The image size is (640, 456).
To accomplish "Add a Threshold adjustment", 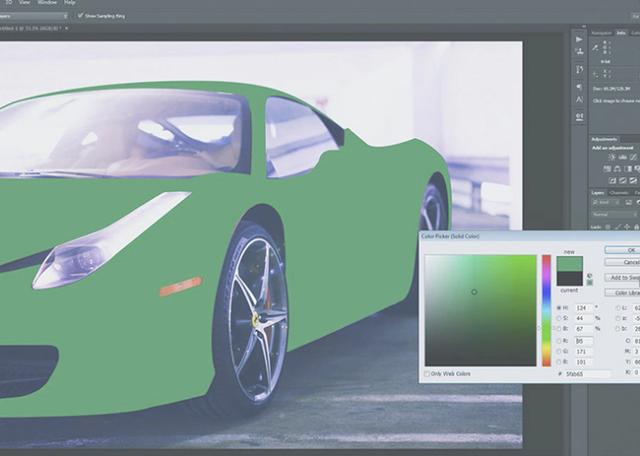I will click(633, 180).
